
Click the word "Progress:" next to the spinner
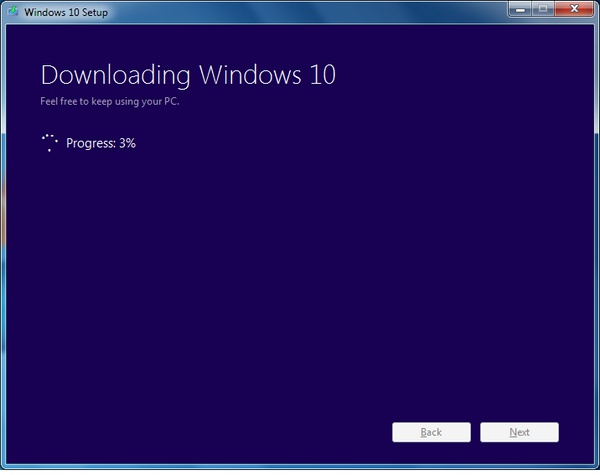coord(91,143)
